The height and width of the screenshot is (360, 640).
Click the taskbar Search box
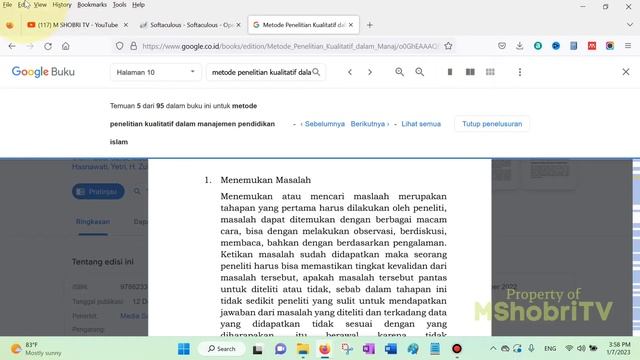(222, 349)
